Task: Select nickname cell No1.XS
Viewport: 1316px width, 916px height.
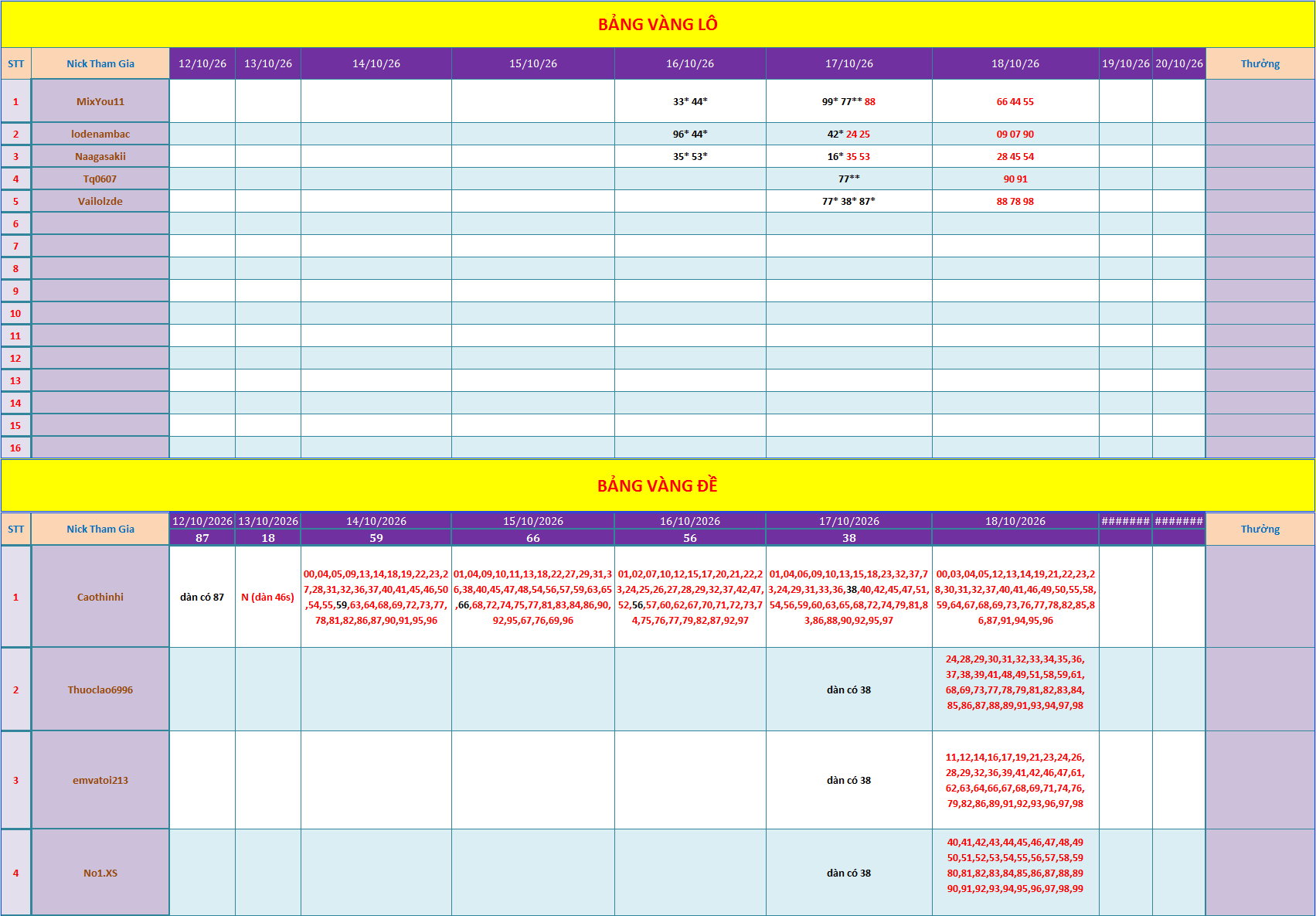Action: pyautogui.click(x=100, y=873)
